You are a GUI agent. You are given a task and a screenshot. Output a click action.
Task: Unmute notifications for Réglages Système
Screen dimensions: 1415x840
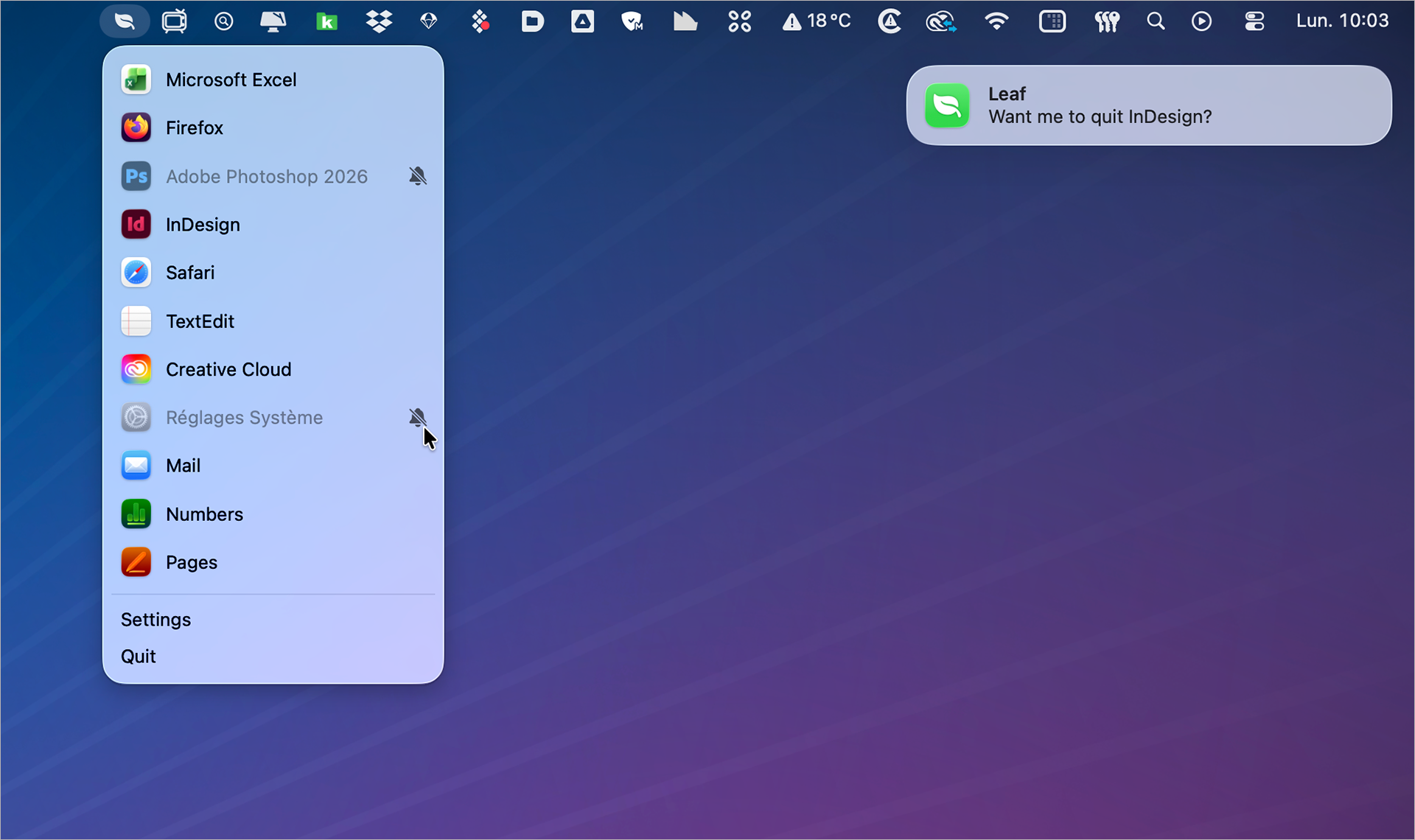click(418, 418)
